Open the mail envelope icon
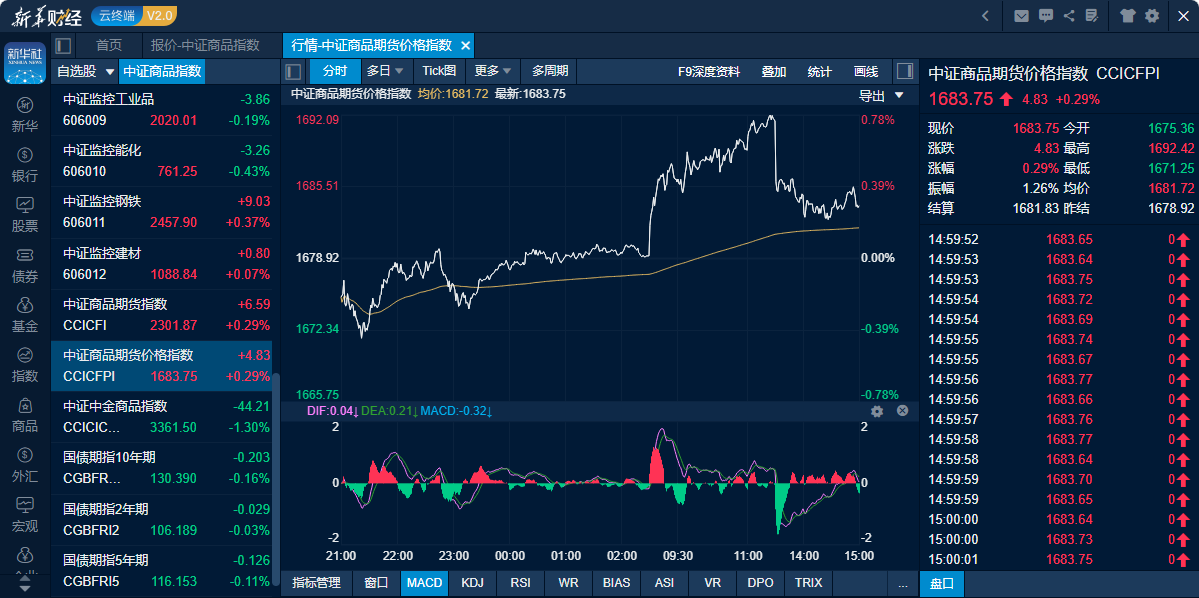Image resolution: width=1199 pixels, height=598 pixels. coord(1021,15)
